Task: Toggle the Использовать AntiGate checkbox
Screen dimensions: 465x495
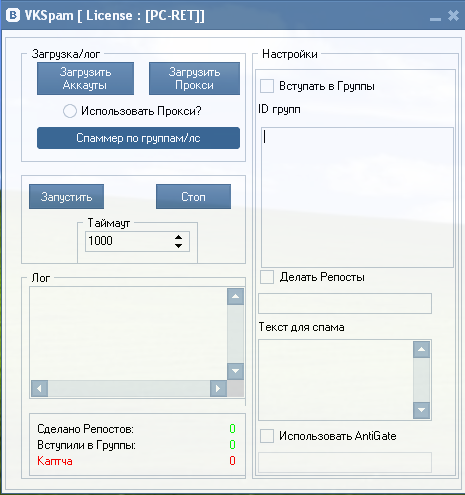Action: pyautogui.click(x=267, y=436)
